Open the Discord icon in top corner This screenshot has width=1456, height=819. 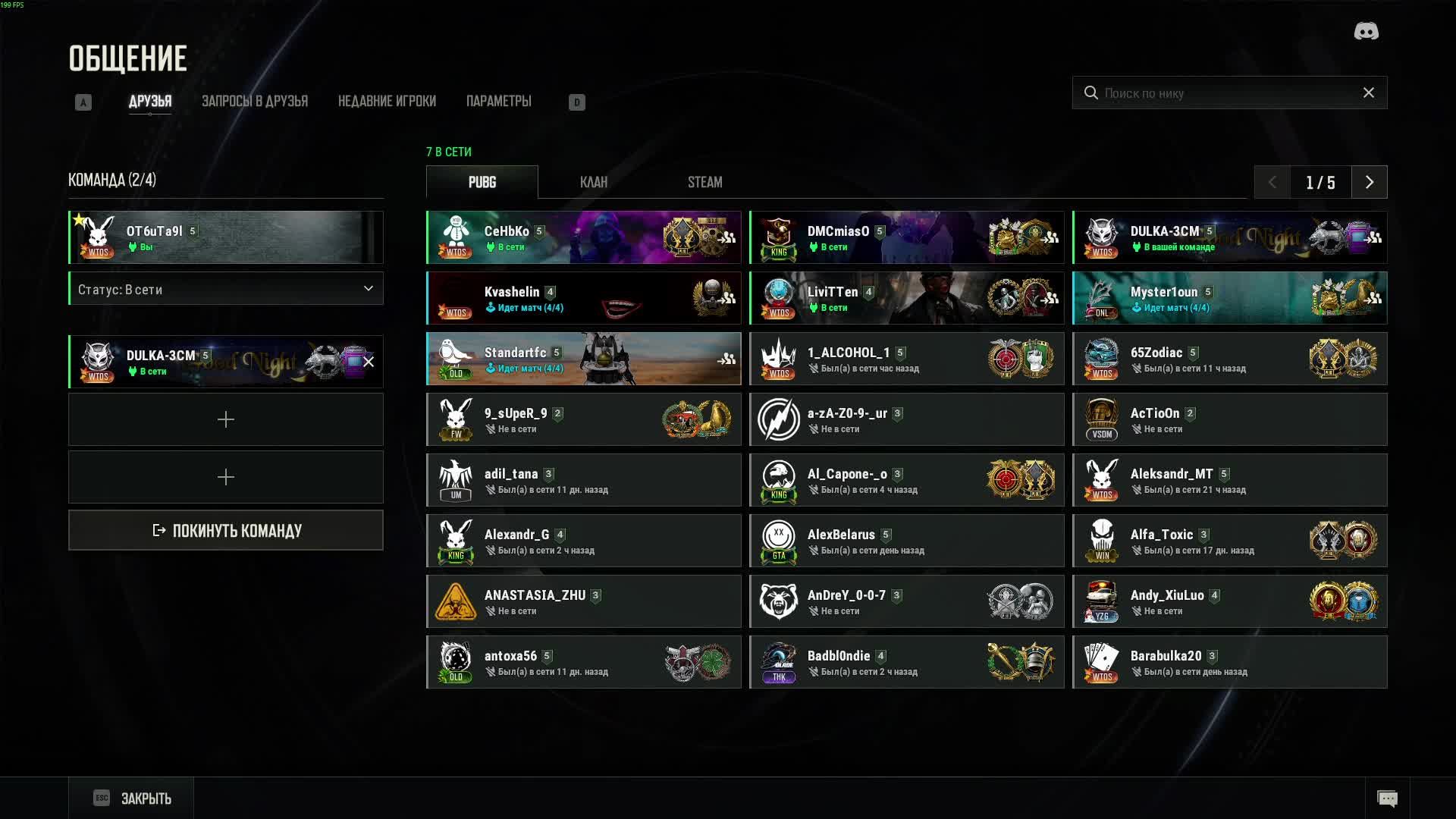[1367, 31]
